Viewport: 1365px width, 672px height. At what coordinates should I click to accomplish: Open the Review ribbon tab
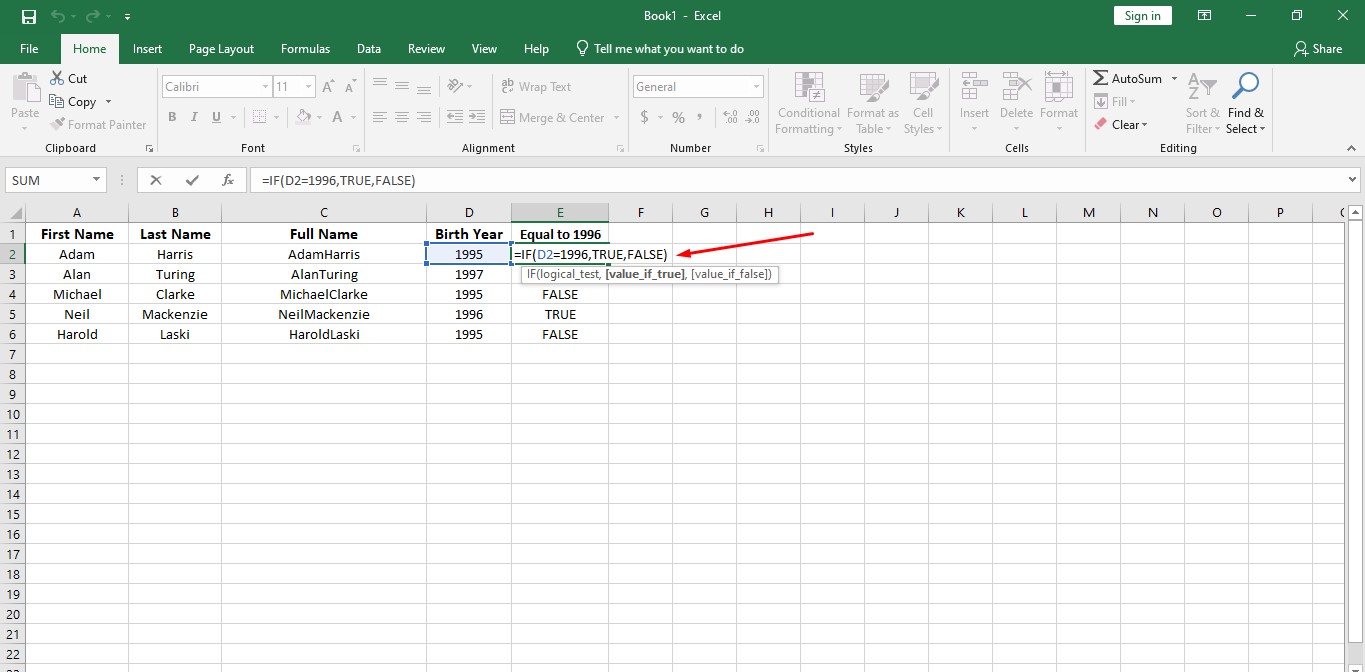[x=426, y=48]
